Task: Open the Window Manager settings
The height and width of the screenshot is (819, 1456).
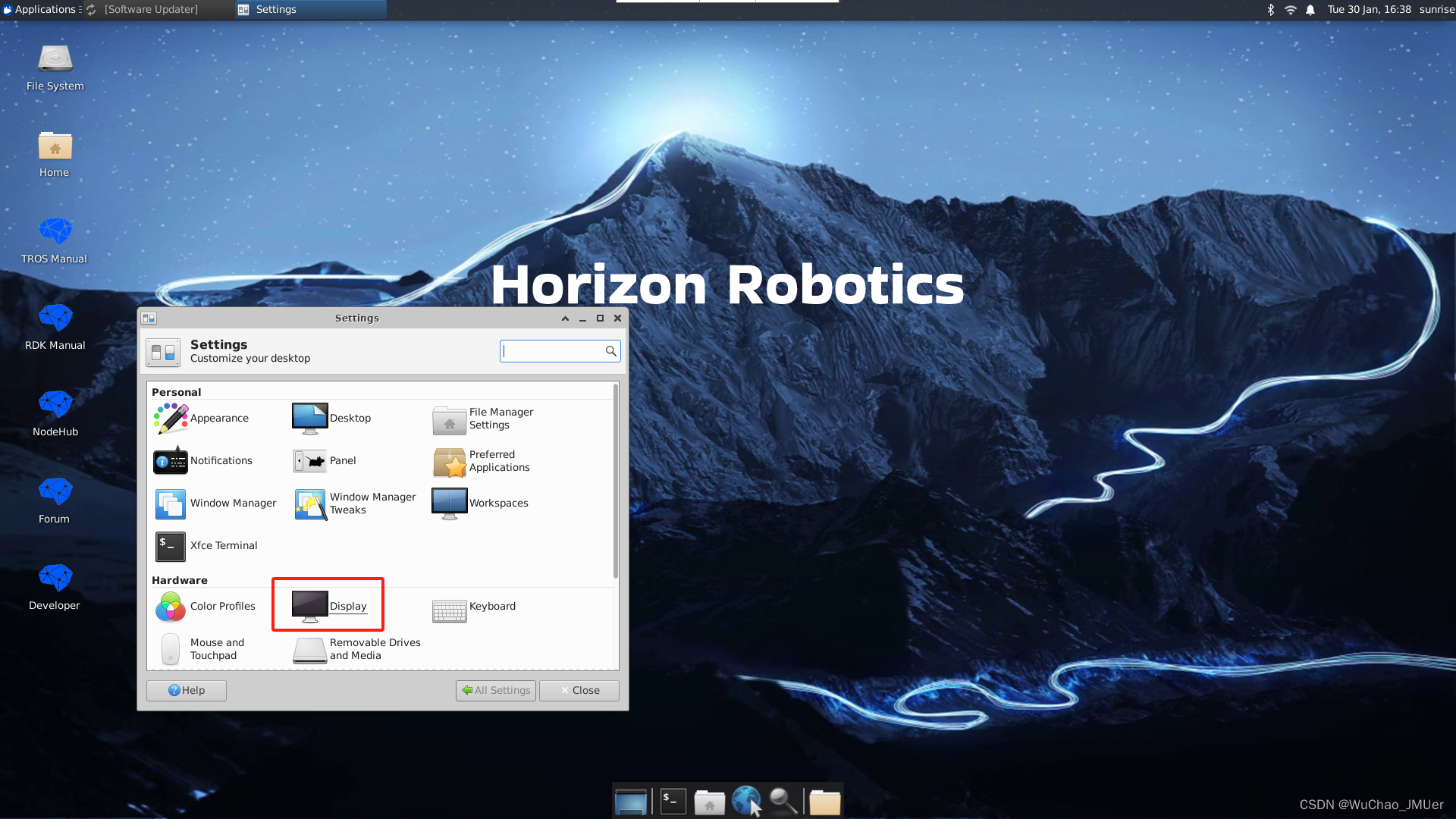Action: [x=215, y=503]
